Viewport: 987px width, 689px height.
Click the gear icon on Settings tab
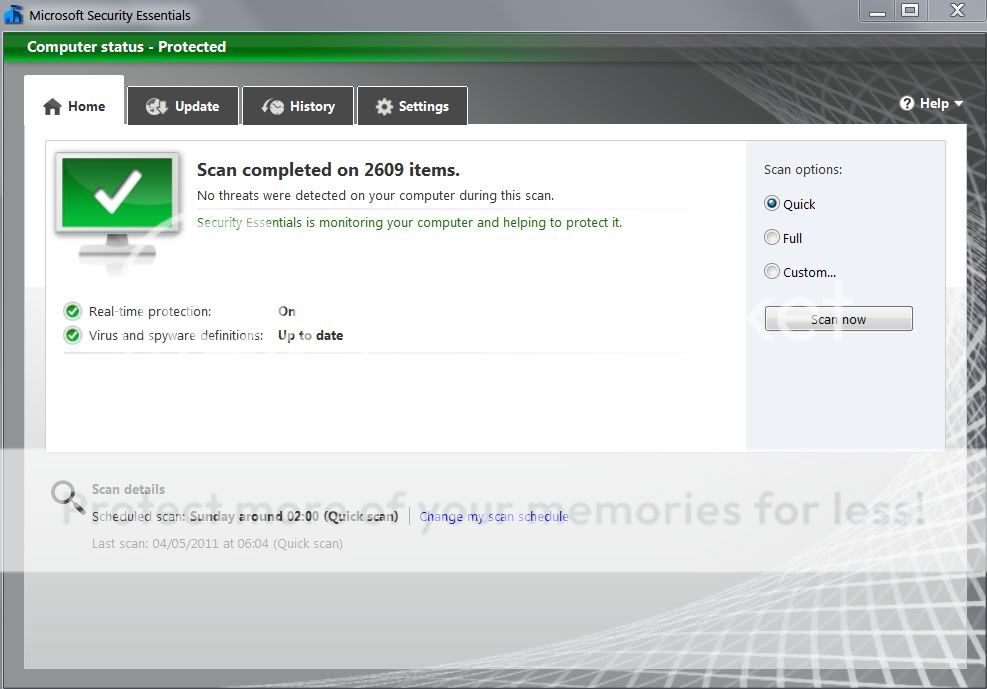click(384, 106)
